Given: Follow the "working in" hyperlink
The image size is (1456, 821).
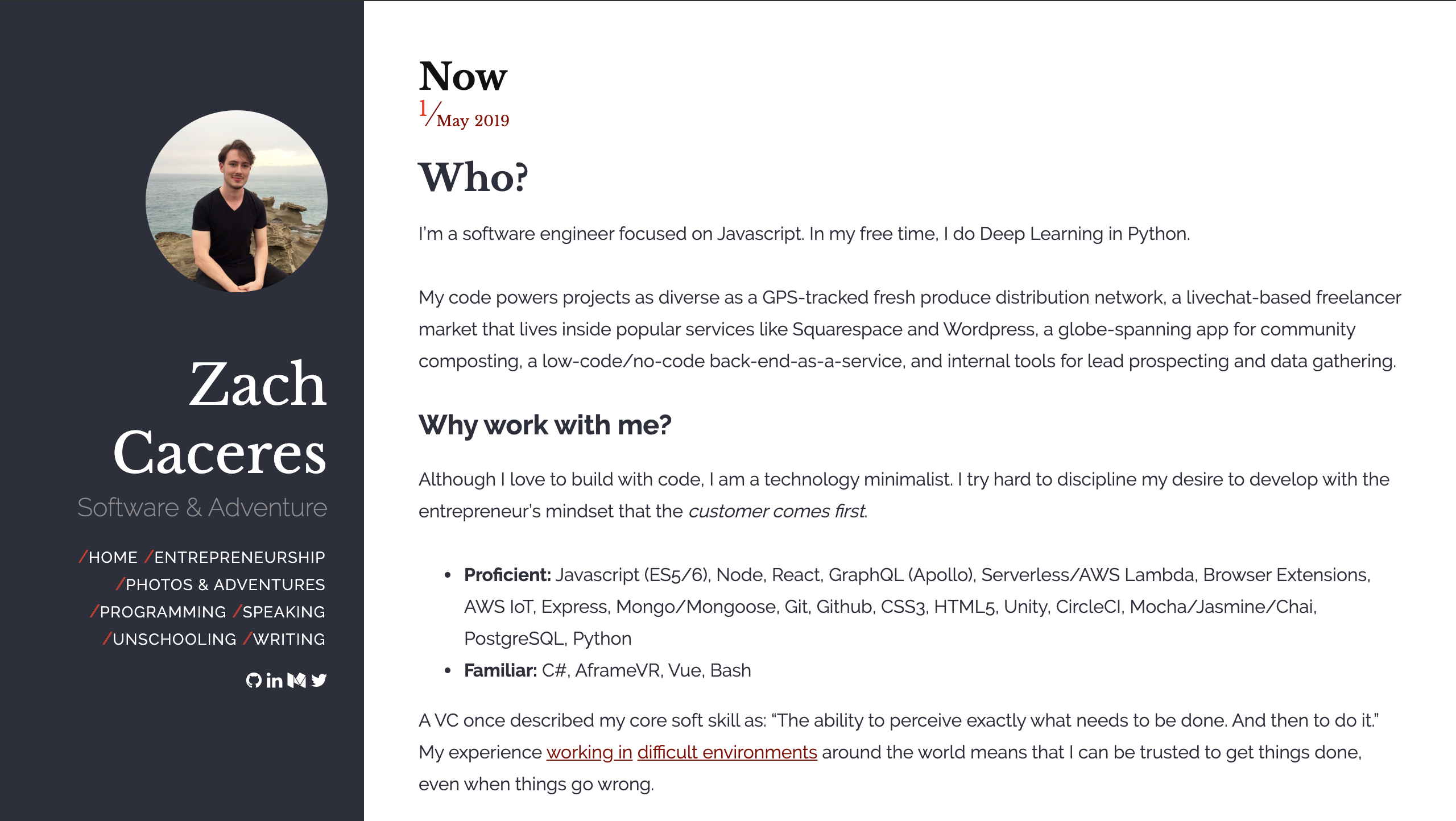Looking at the screenshot, I should [589, 752].
